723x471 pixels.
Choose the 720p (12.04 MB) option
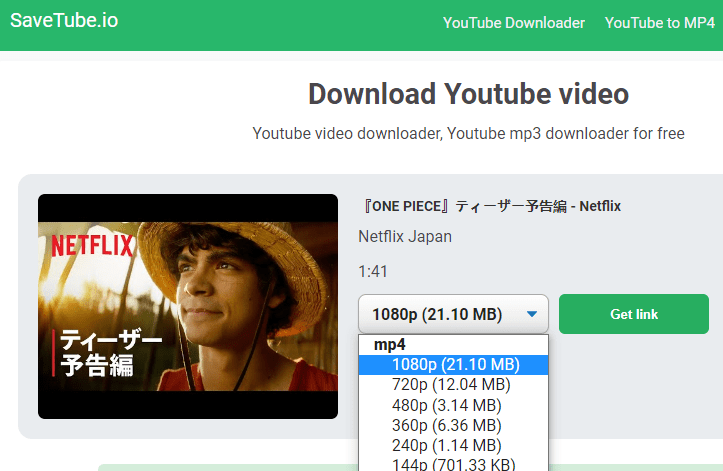click(451, 384)
